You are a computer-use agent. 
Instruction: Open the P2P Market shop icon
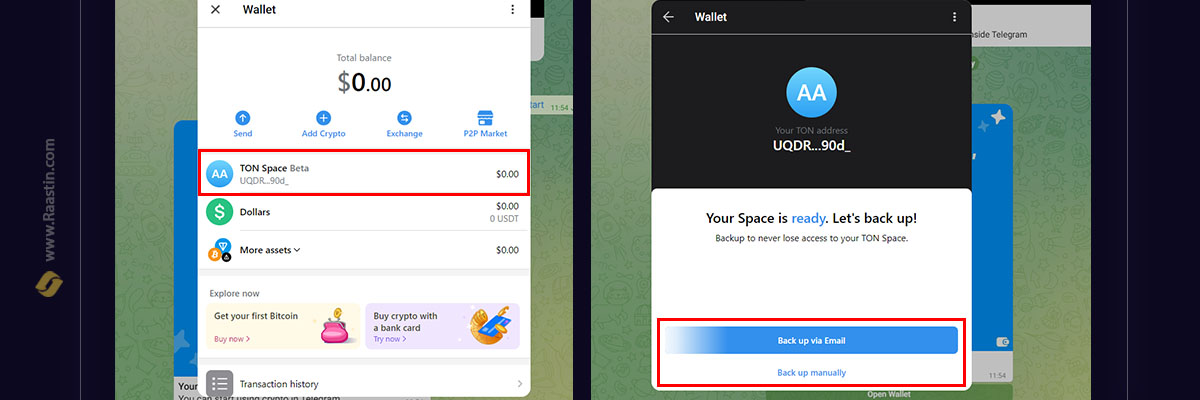coord(485,118)
